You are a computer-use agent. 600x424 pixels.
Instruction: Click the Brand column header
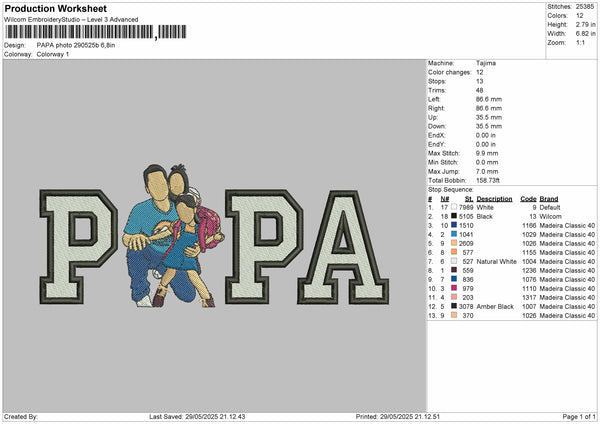coord(551,198)
